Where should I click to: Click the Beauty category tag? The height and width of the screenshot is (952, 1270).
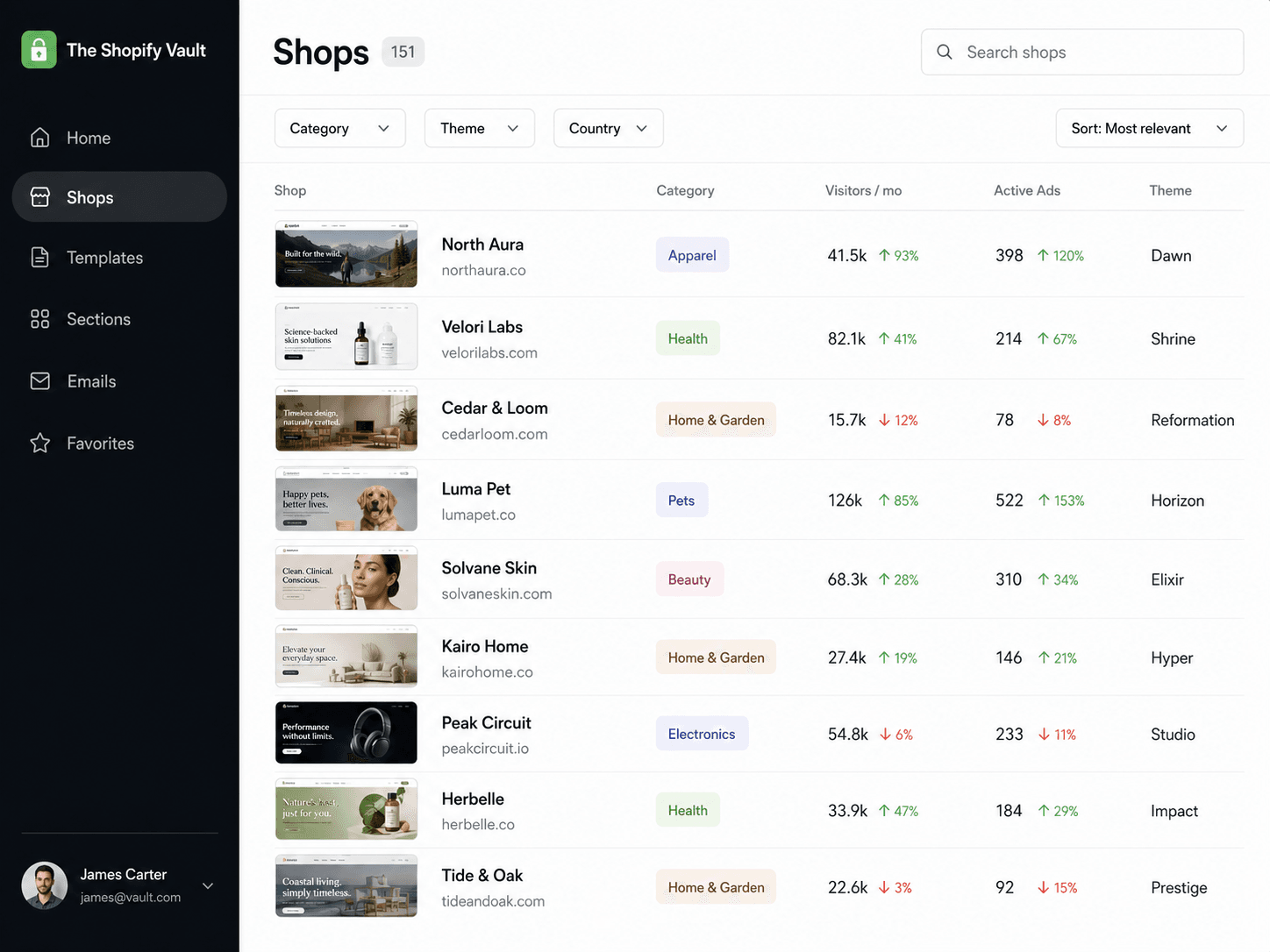tap(689, 579)
